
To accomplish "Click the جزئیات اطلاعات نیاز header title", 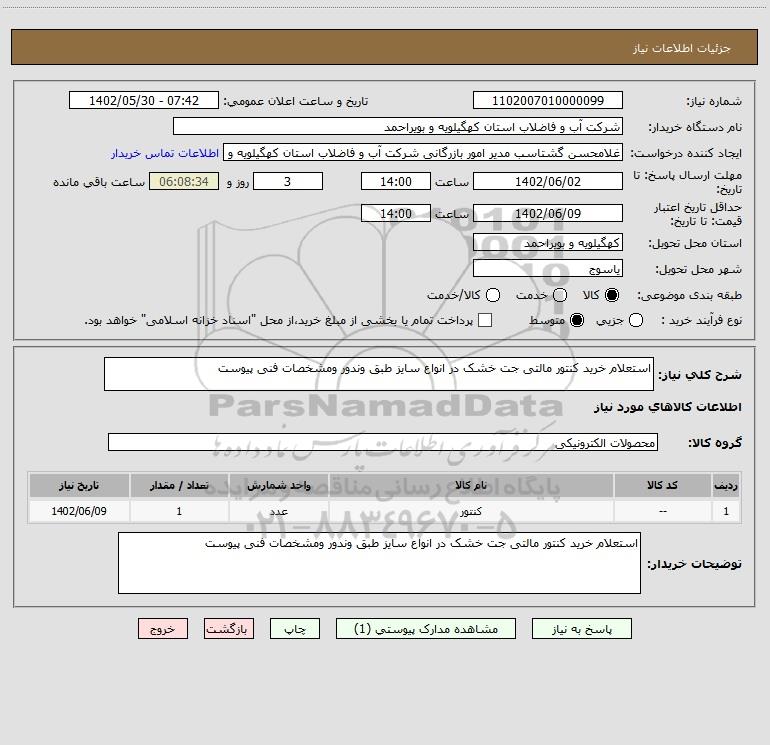I will 681,48.
